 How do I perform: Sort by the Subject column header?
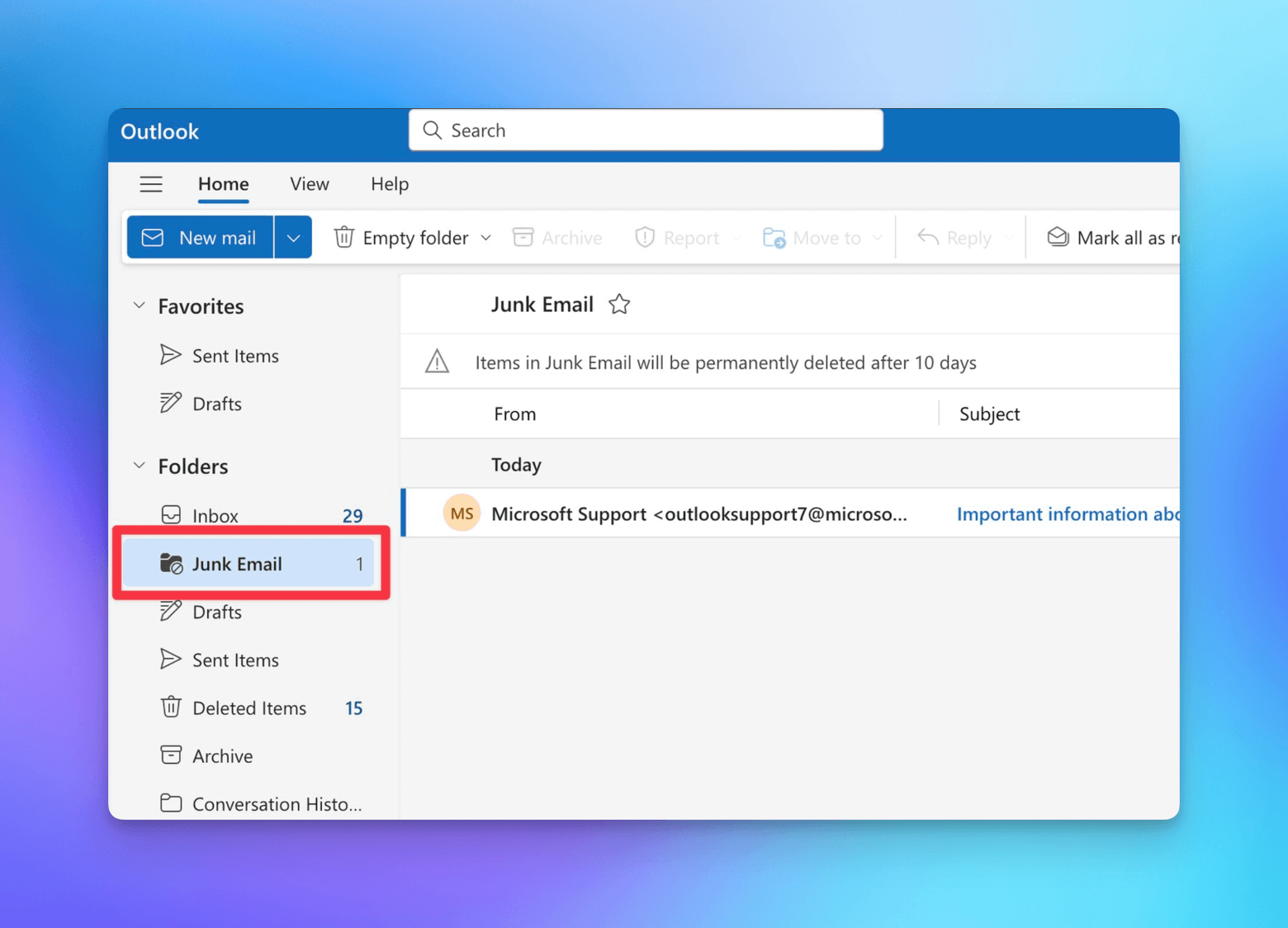[989, 414]
